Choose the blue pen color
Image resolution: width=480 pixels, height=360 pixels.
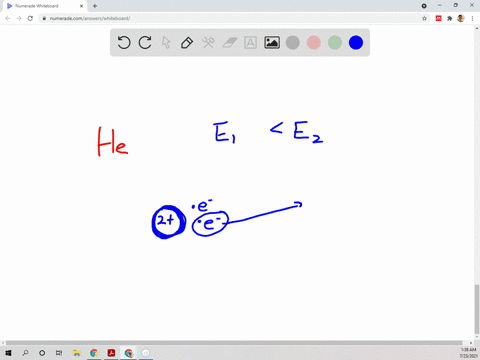point(356,43)
